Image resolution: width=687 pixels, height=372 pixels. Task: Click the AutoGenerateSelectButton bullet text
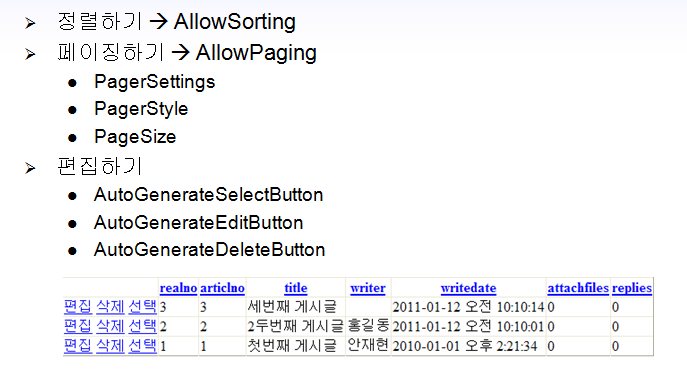pyautogui.click(x=209, y=195)
